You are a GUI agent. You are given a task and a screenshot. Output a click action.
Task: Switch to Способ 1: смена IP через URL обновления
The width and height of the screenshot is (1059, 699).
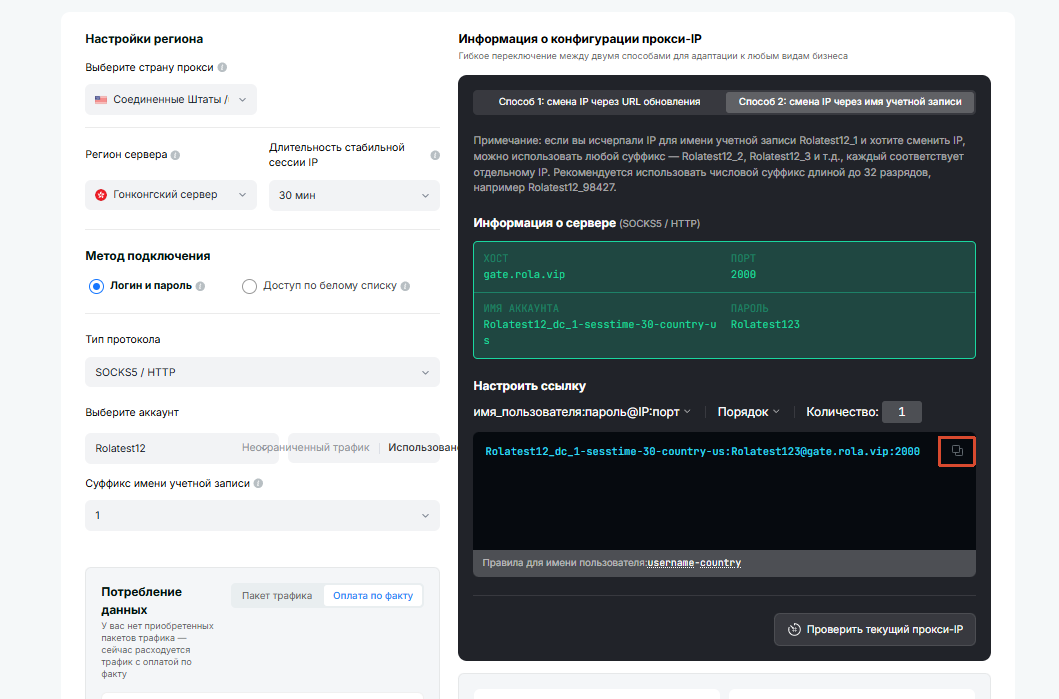coord(599,102)
